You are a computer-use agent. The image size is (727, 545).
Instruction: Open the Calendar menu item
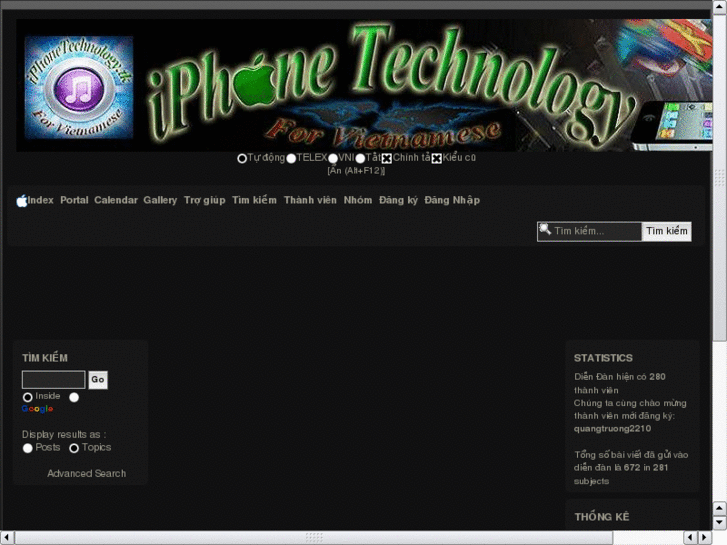pyautogui.click(x=116, y=200)
